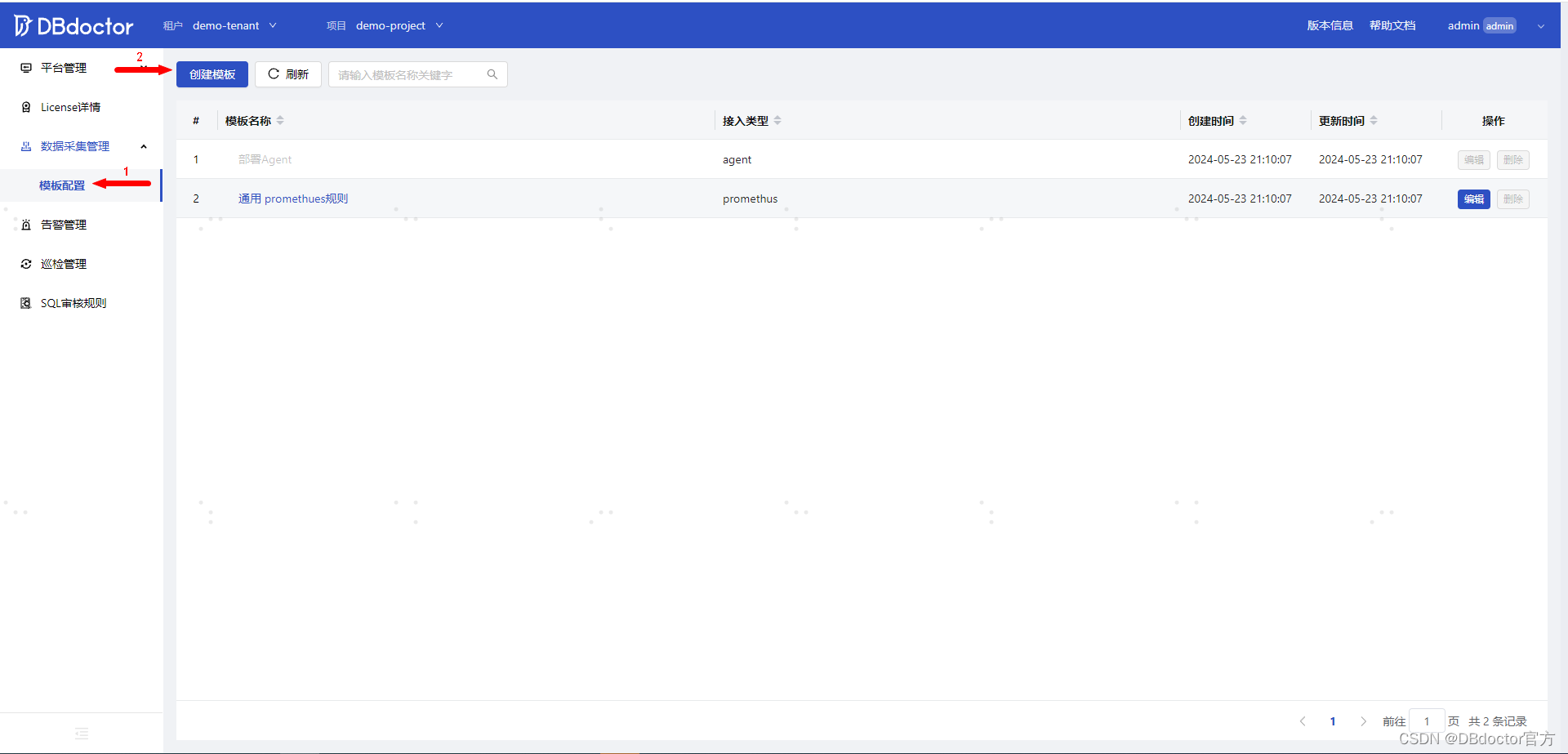Screen dimensions: 1568x754
Task: Open the demo-tenant dropdown
Action: click(234, 25)
